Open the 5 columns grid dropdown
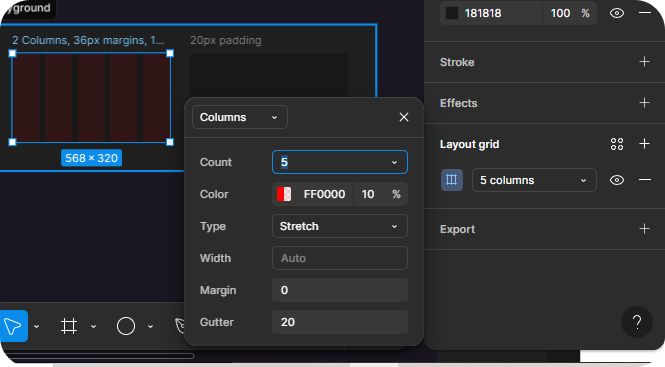 (x=534, y=180)
